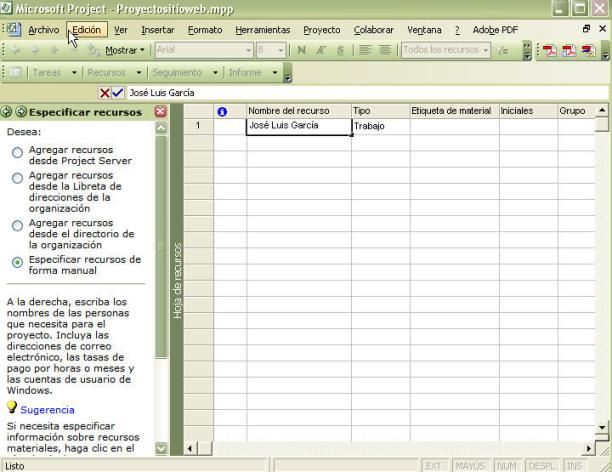This screenshot has width=612, height=472.
Task: Open the Ver menu
Action: 121,30
